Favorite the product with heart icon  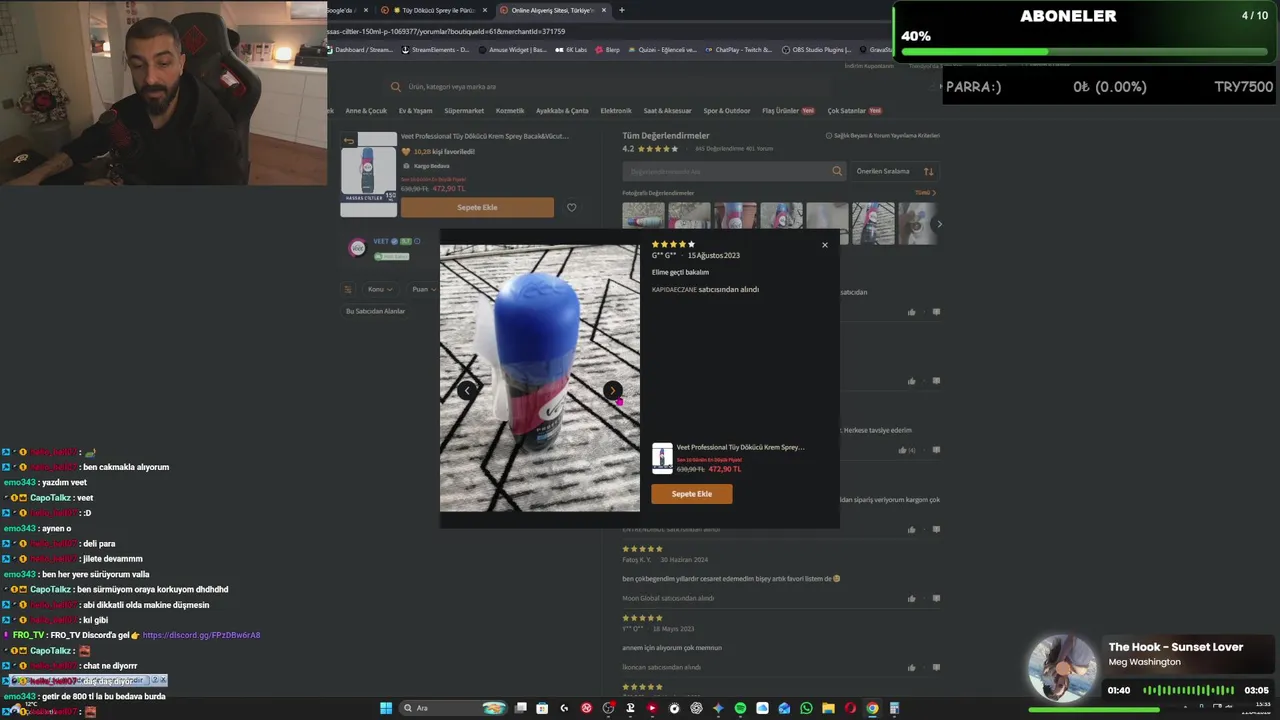click(572, 208)
